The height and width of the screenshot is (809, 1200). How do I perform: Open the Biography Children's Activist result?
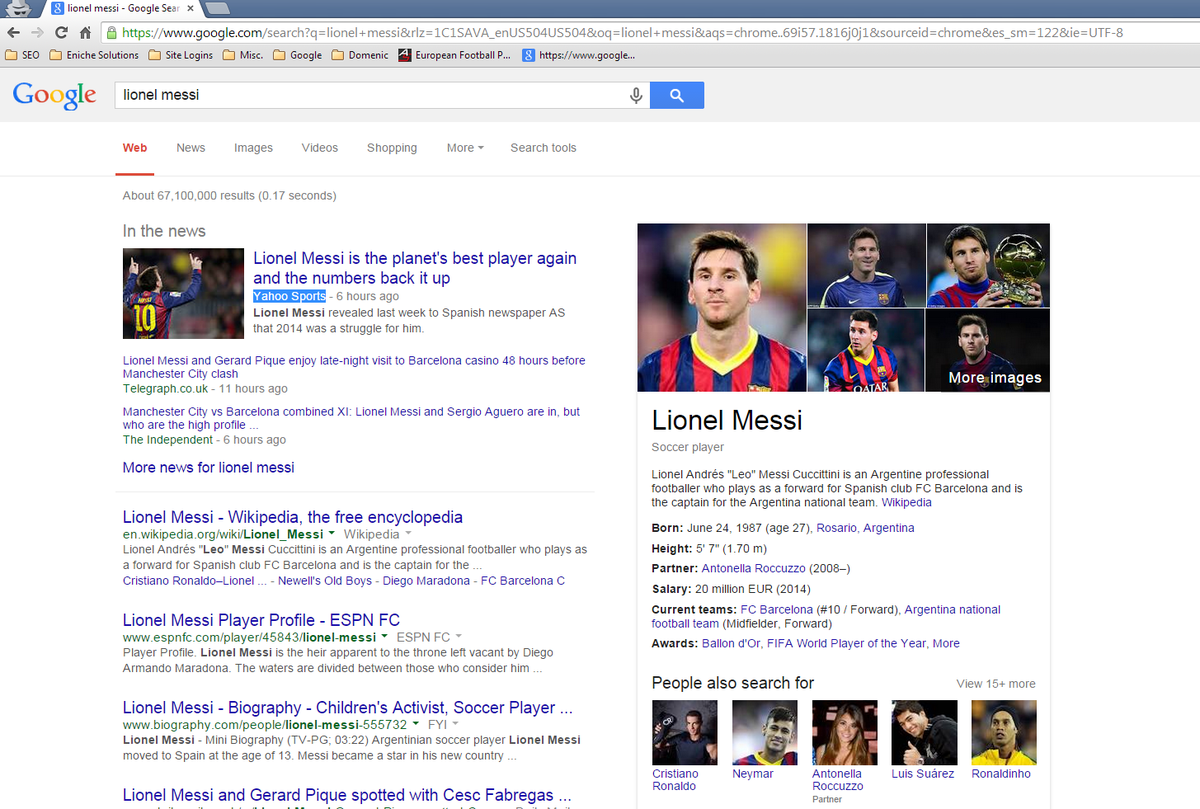point(347,707)
